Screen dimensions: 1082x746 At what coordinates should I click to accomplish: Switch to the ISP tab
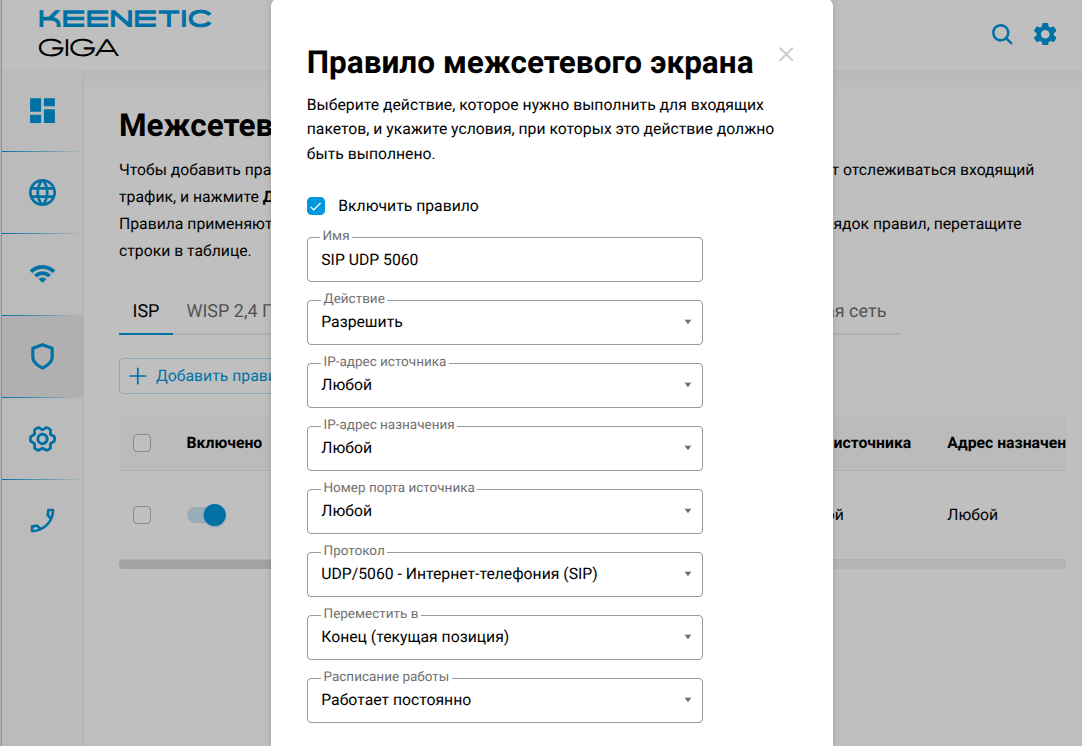pyautogui.click(x=146, y=311)
